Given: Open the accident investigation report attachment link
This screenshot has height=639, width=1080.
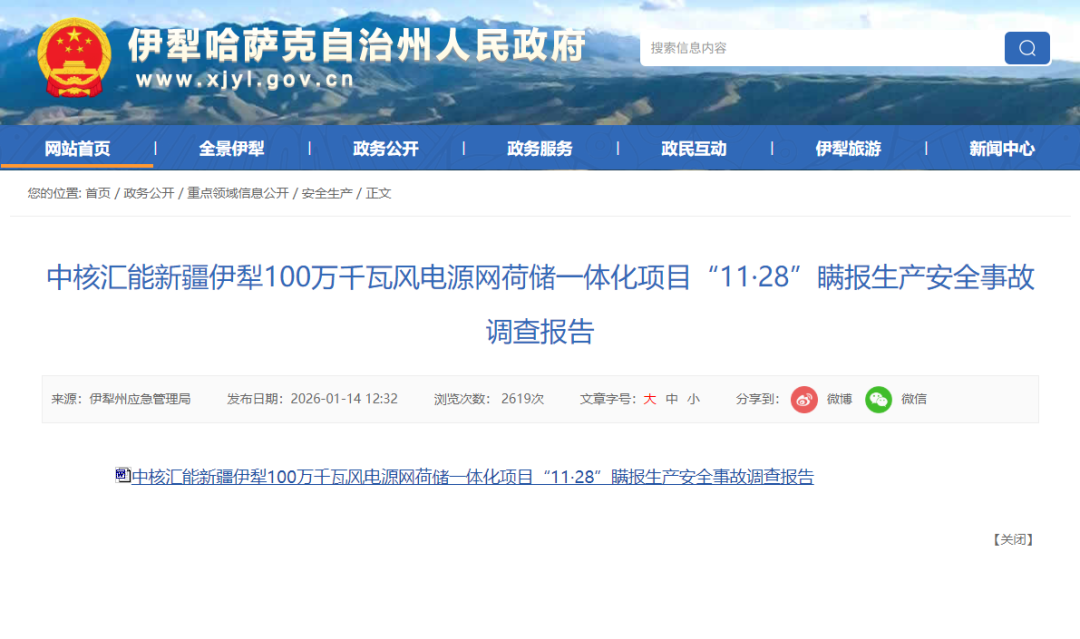Looking at the screenshot, I should point(472,477).
